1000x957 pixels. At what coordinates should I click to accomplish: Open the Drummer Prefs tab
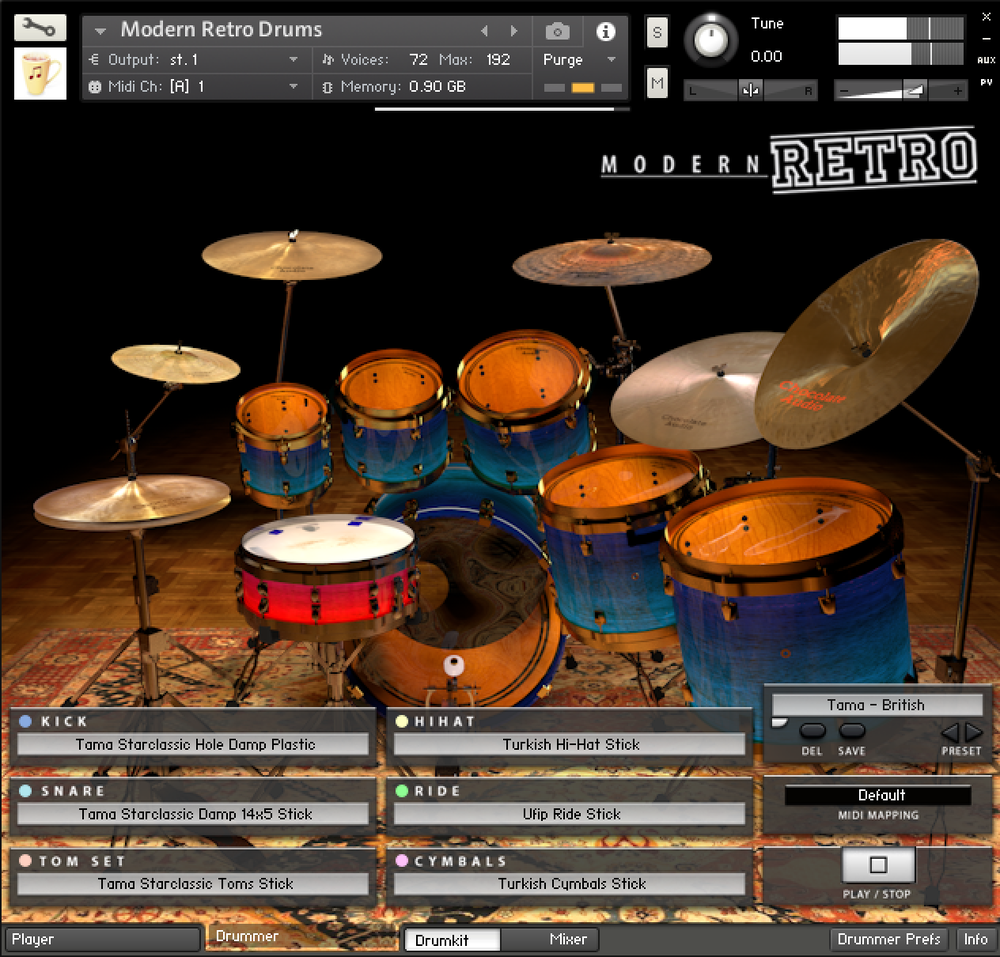(888, 939)
